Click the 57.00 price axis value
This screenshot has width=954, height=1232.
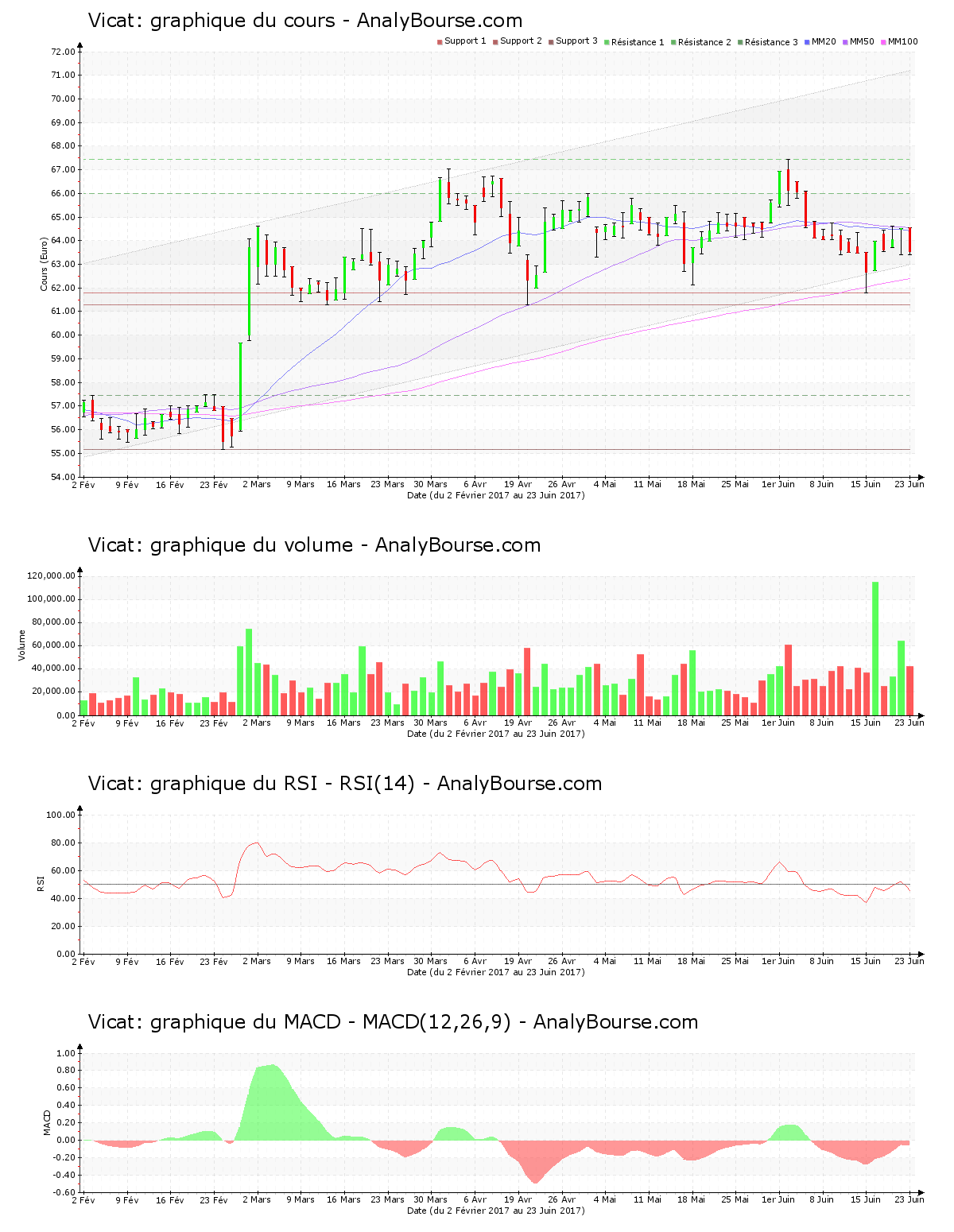click(x=63, y=406)
